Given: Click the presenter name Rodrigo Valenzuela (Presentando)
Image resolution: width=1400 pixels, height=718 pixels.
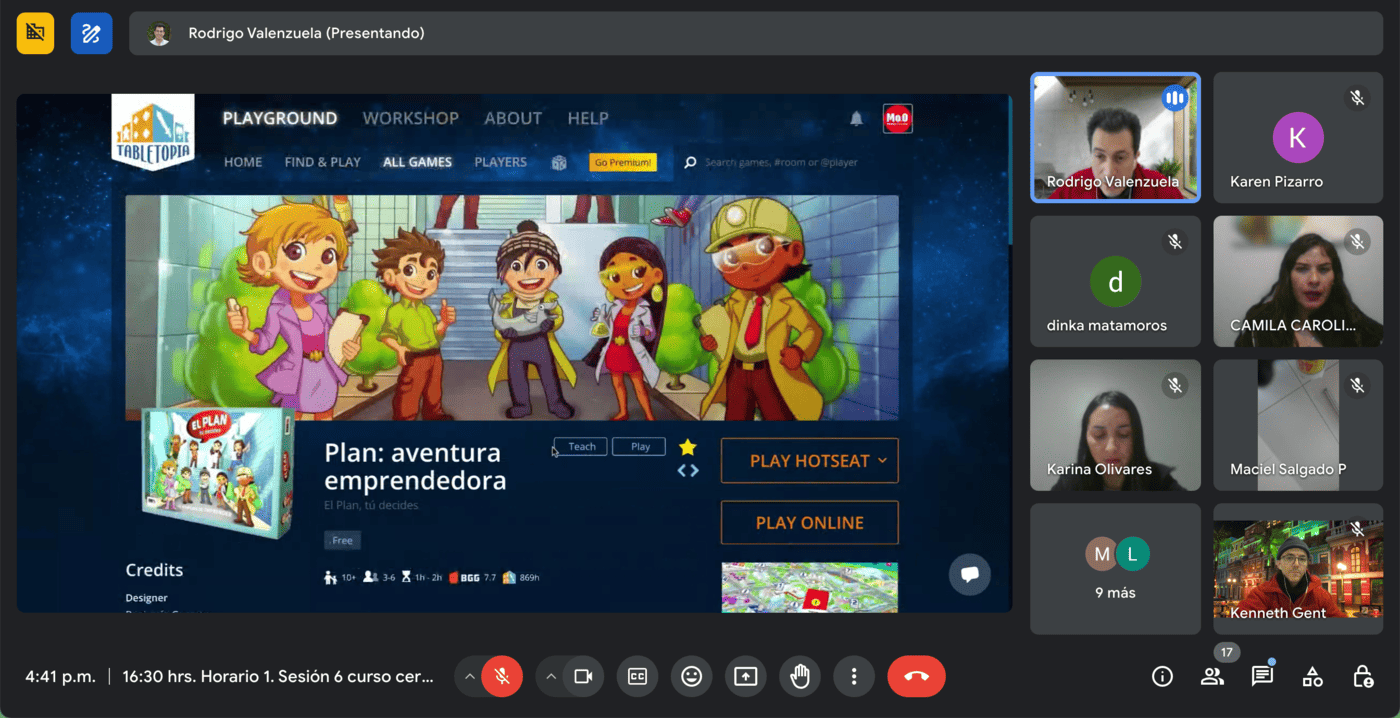Looking at the screenshot, I should click(x=306, y=33).
